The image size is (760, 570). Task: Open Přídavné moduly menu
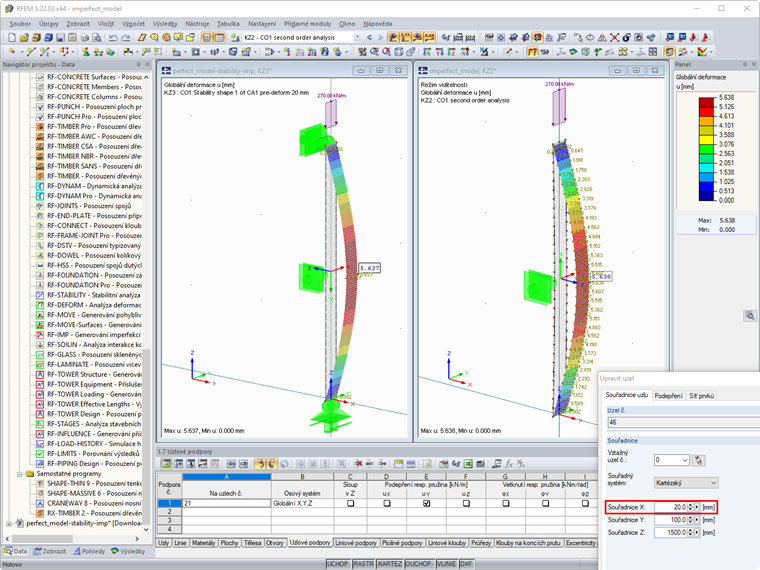307,23
